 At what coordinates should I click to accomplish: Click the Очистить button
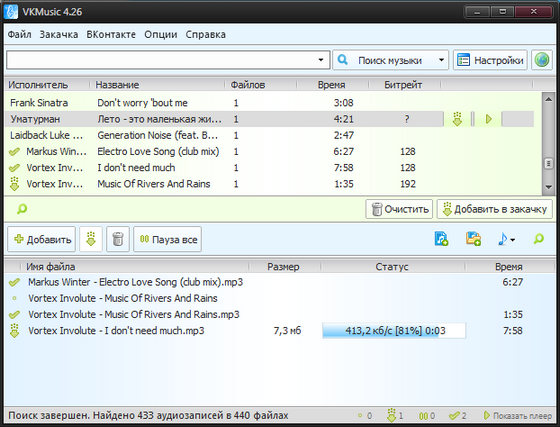point(399,209)
